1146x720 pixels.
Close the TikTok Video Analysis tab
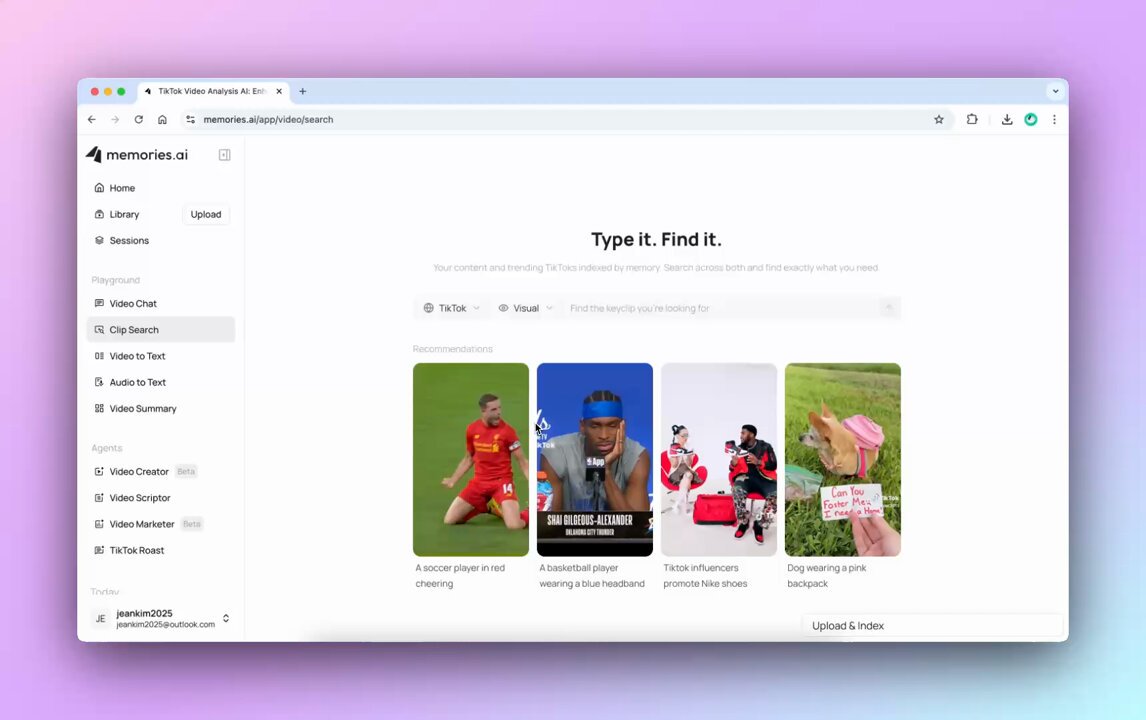click(x=279, y=91)
